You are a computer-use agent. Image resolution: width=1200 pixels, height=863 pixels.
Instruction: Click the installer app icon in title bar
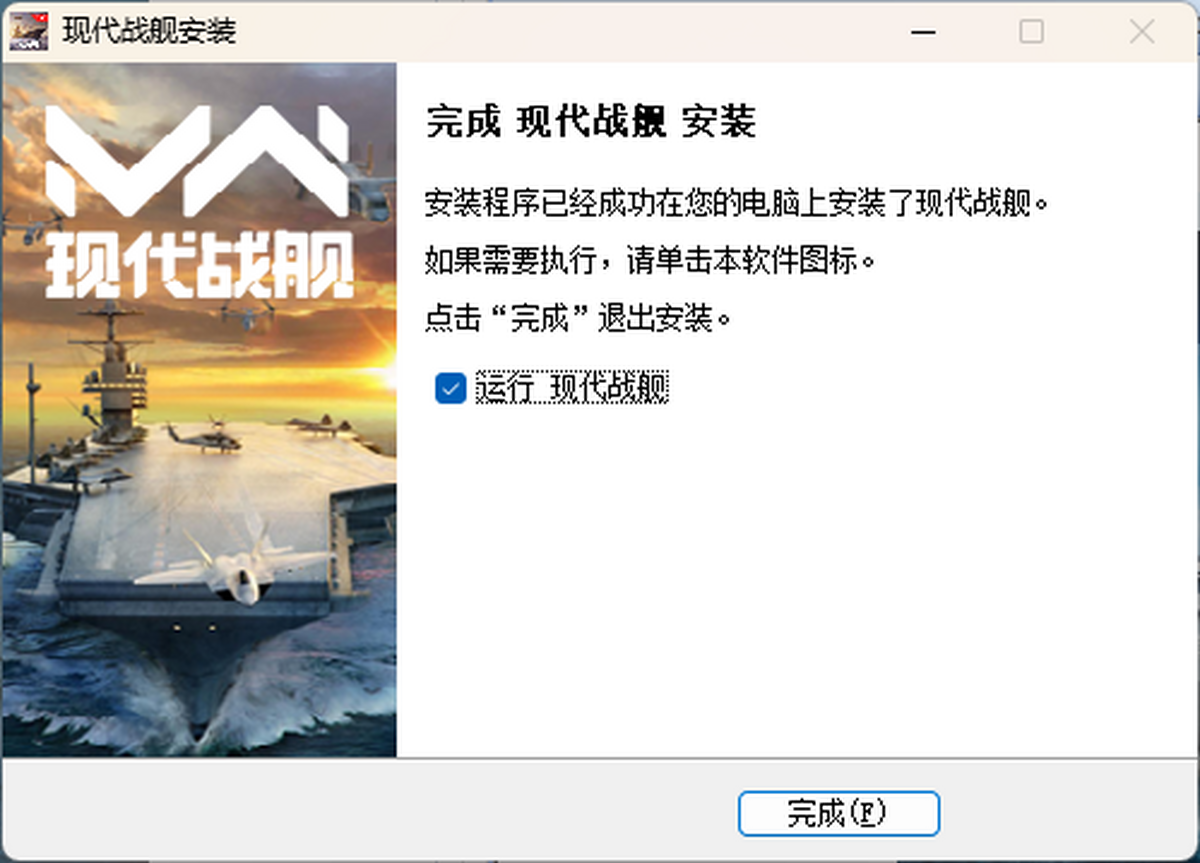[x=29, y=31]
